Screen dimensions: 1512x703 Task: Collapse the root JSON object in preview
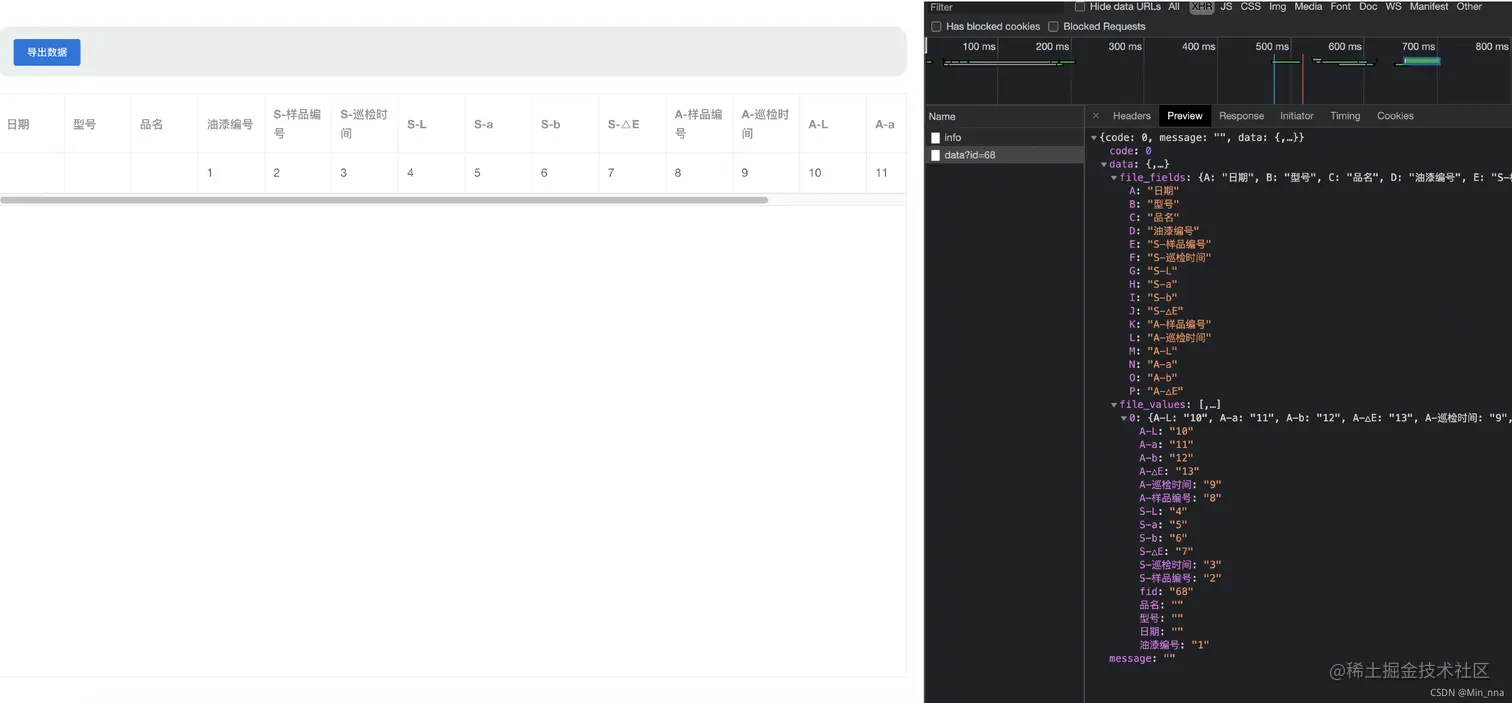pos(1094,137)
